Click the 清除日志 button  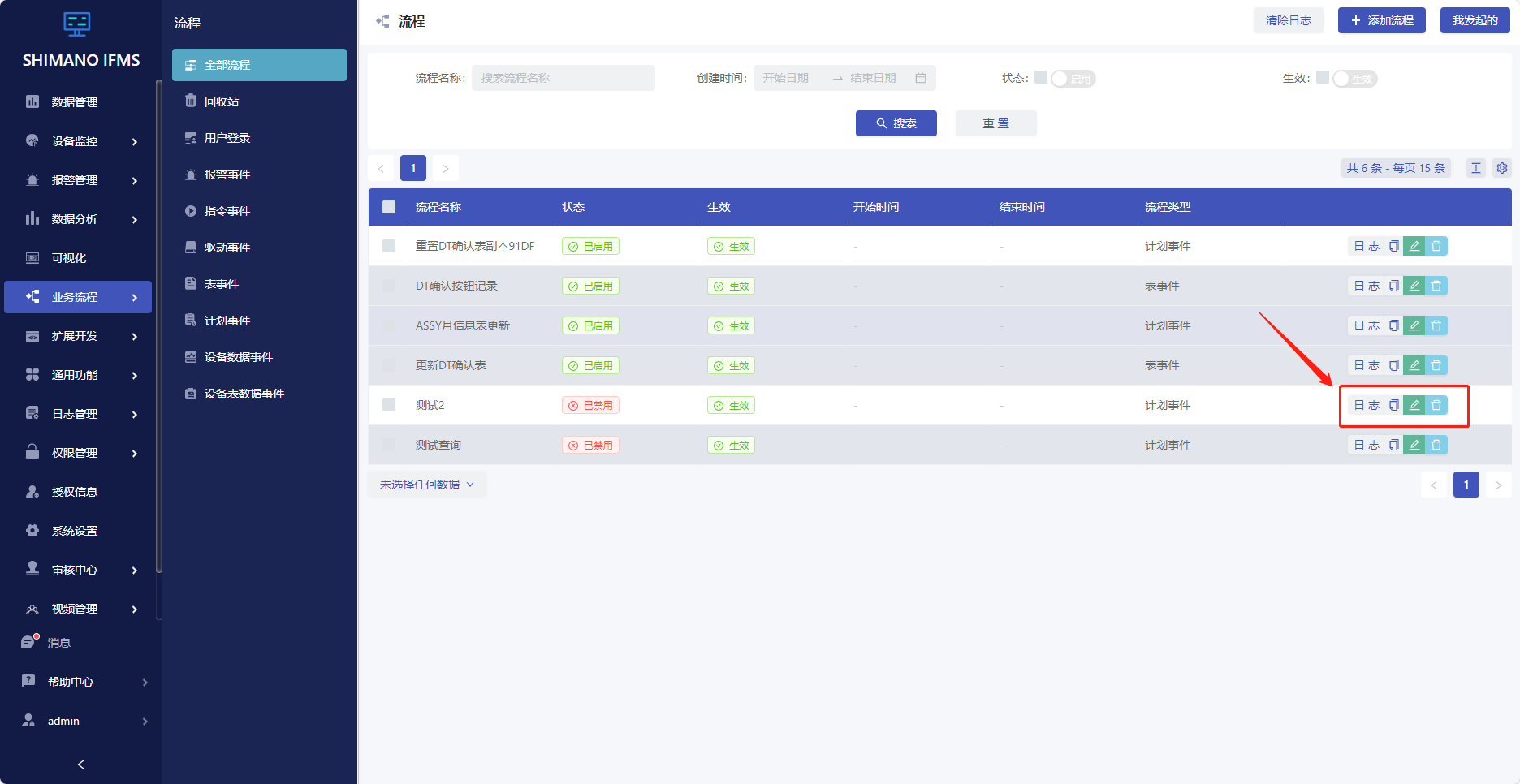click(x=1289, y=20)
